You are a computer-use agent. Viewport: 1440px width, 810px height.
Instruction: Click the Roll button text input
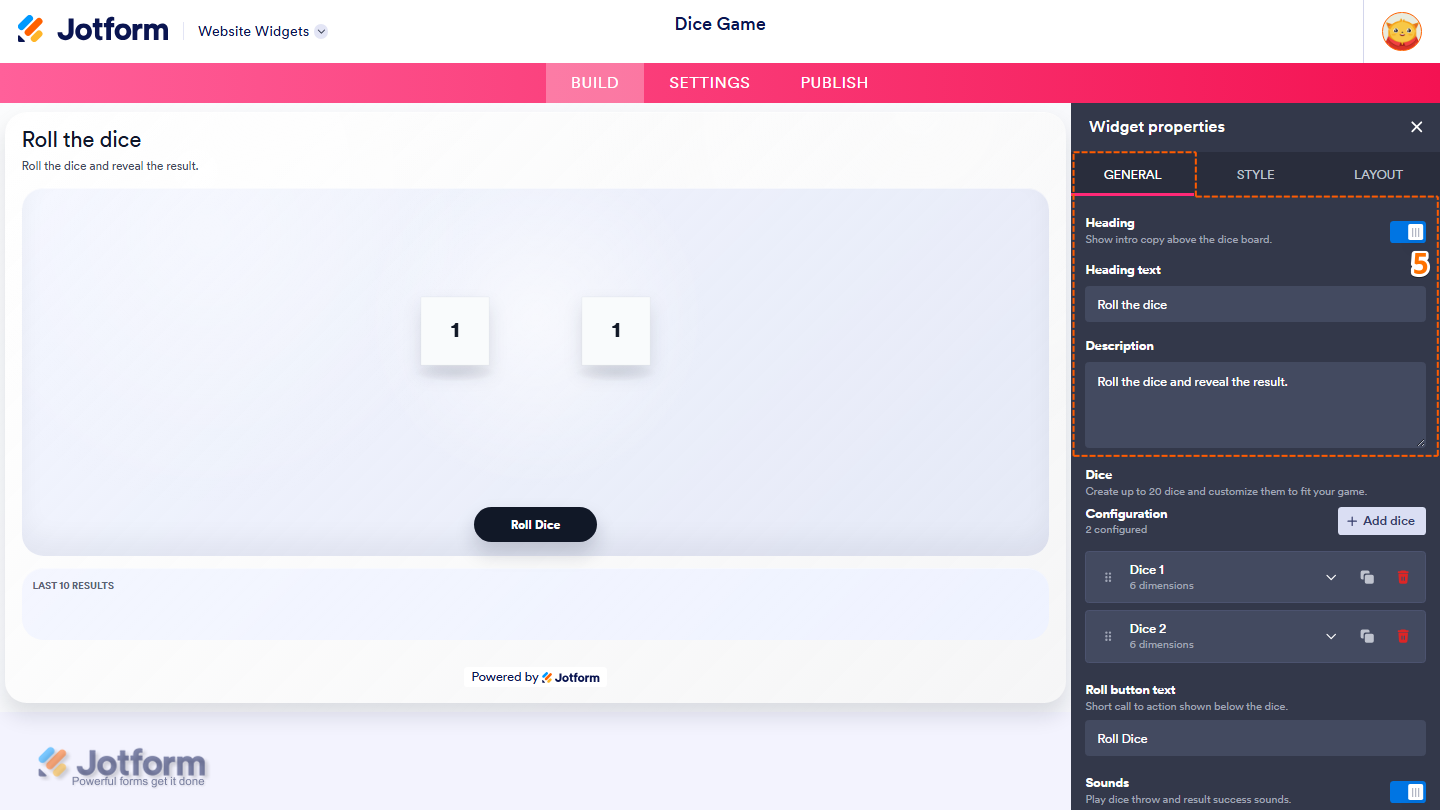(1255, 738)
